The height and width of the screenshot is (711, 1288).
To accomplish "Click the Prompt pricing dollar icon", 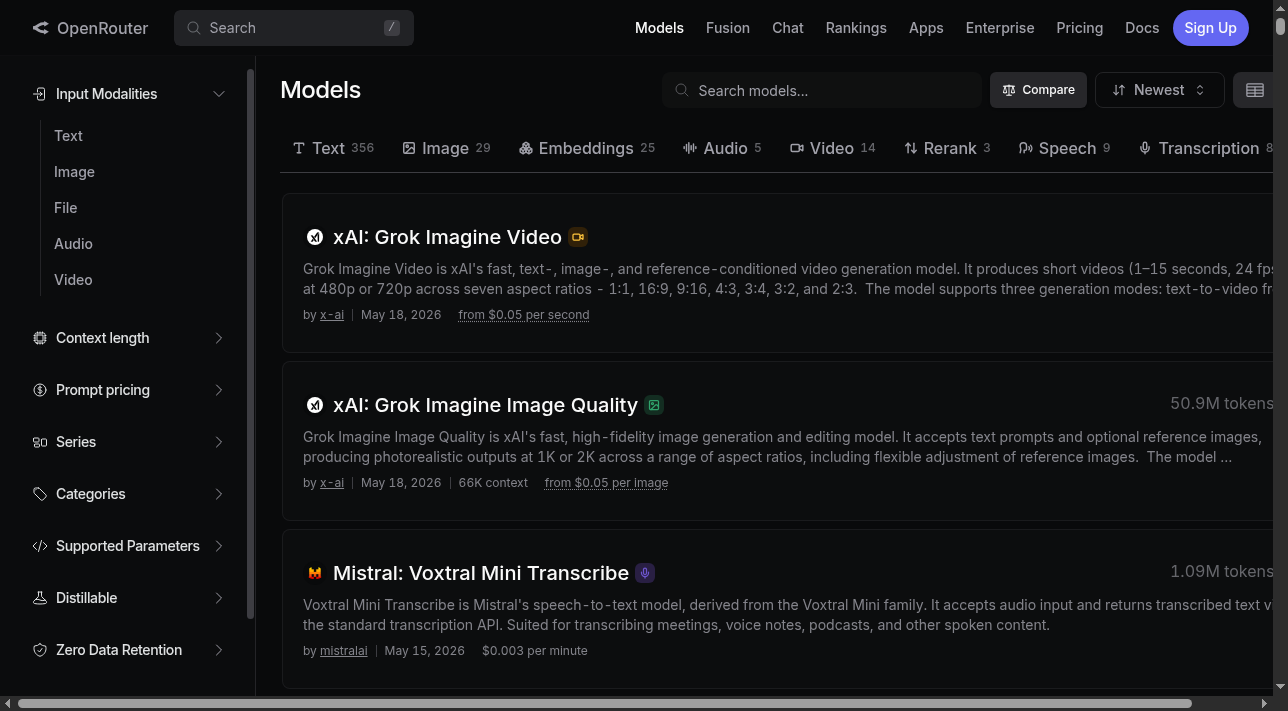I will (40, 390).
